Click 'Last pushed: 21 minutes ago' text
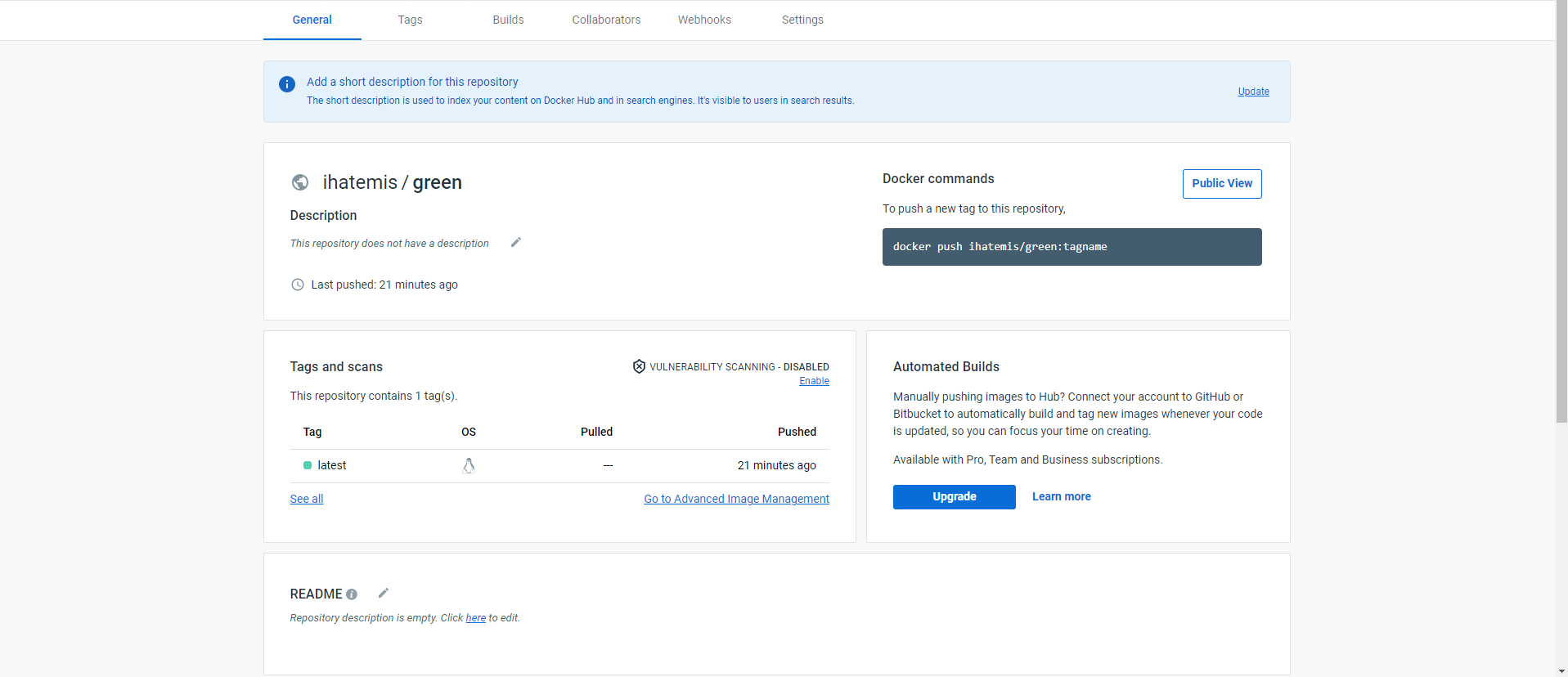The width and height of the screenshot is (1568, 677). [384, 285]
